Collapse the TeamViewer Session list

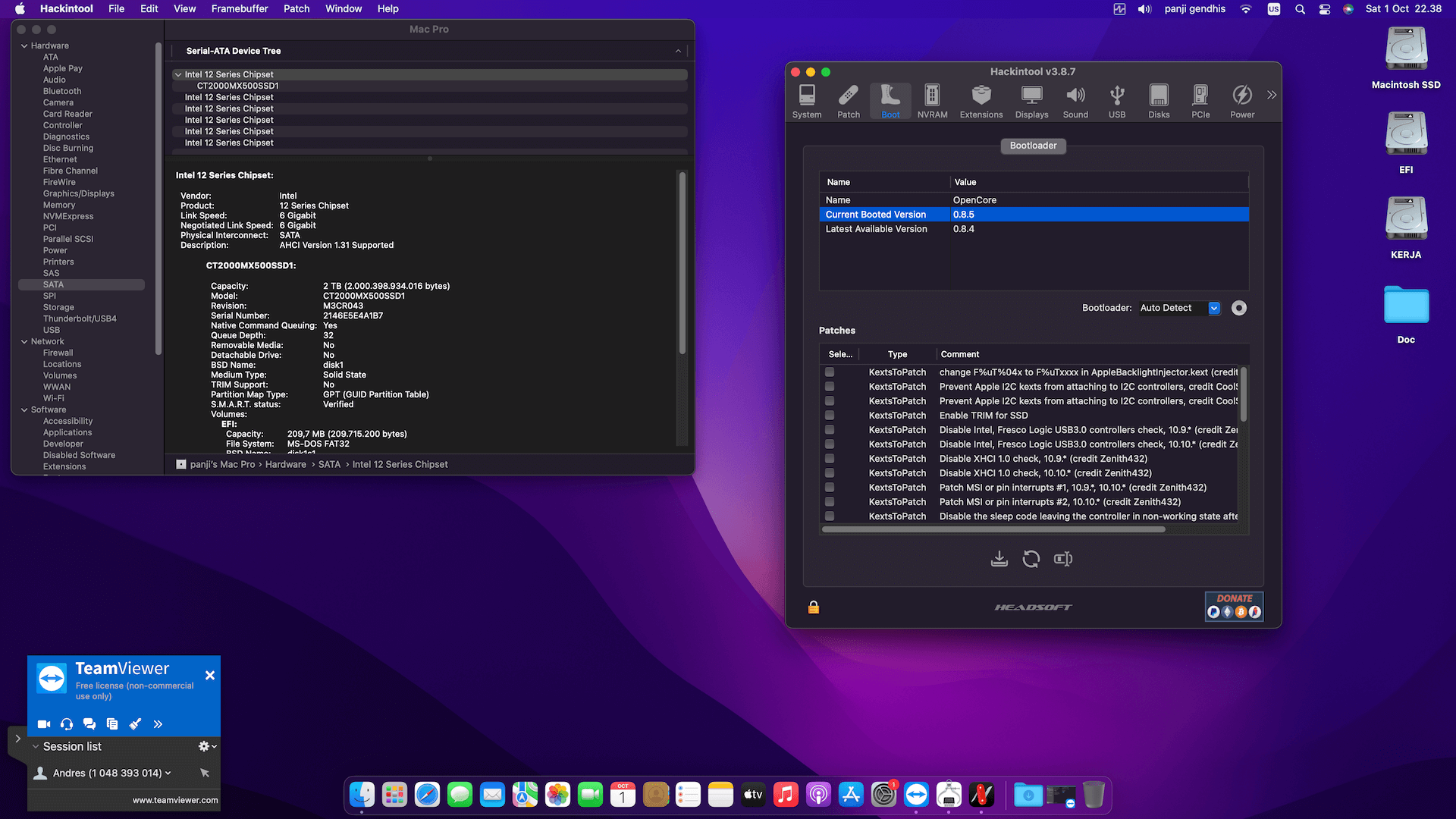coord(36,746)
